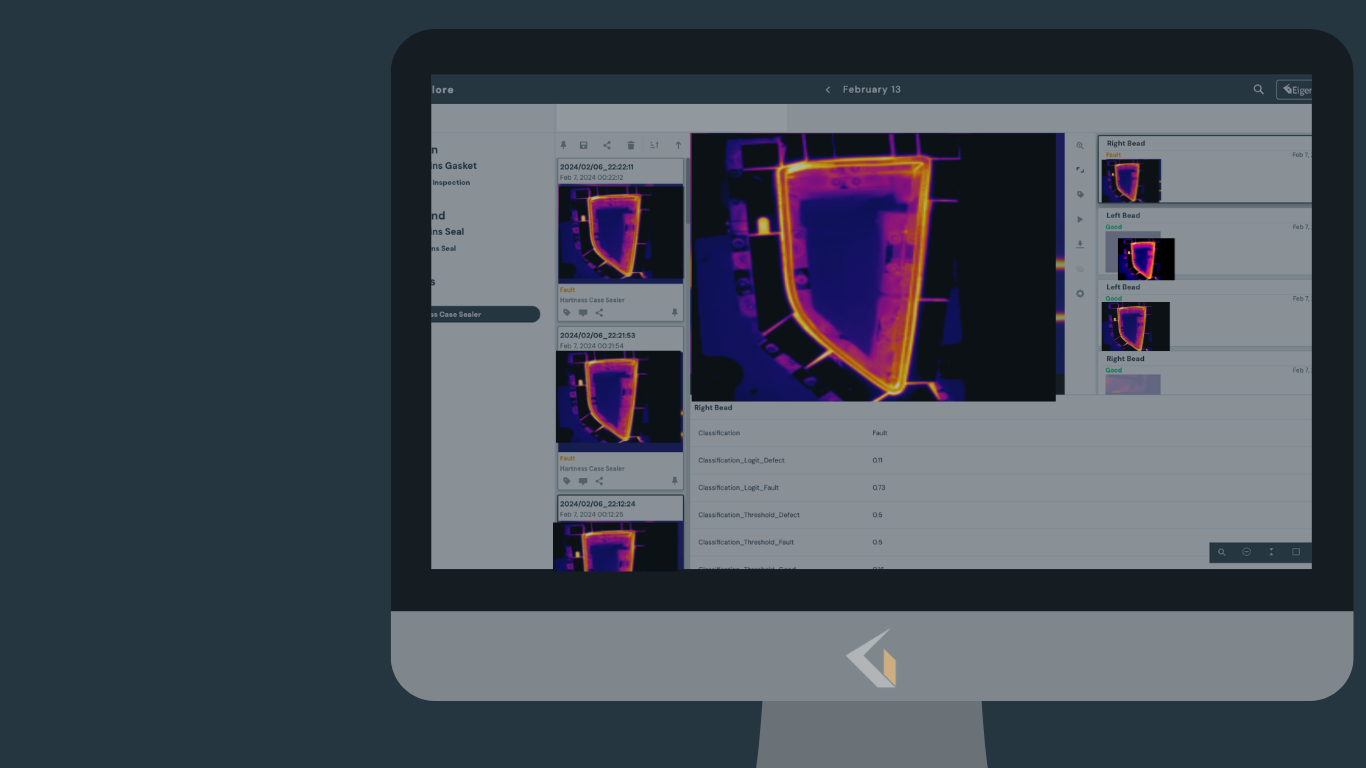This screenshot has width=1366, height=768.
Task: Open comments on the 22:22:11 card
Action: pos(583,313)
